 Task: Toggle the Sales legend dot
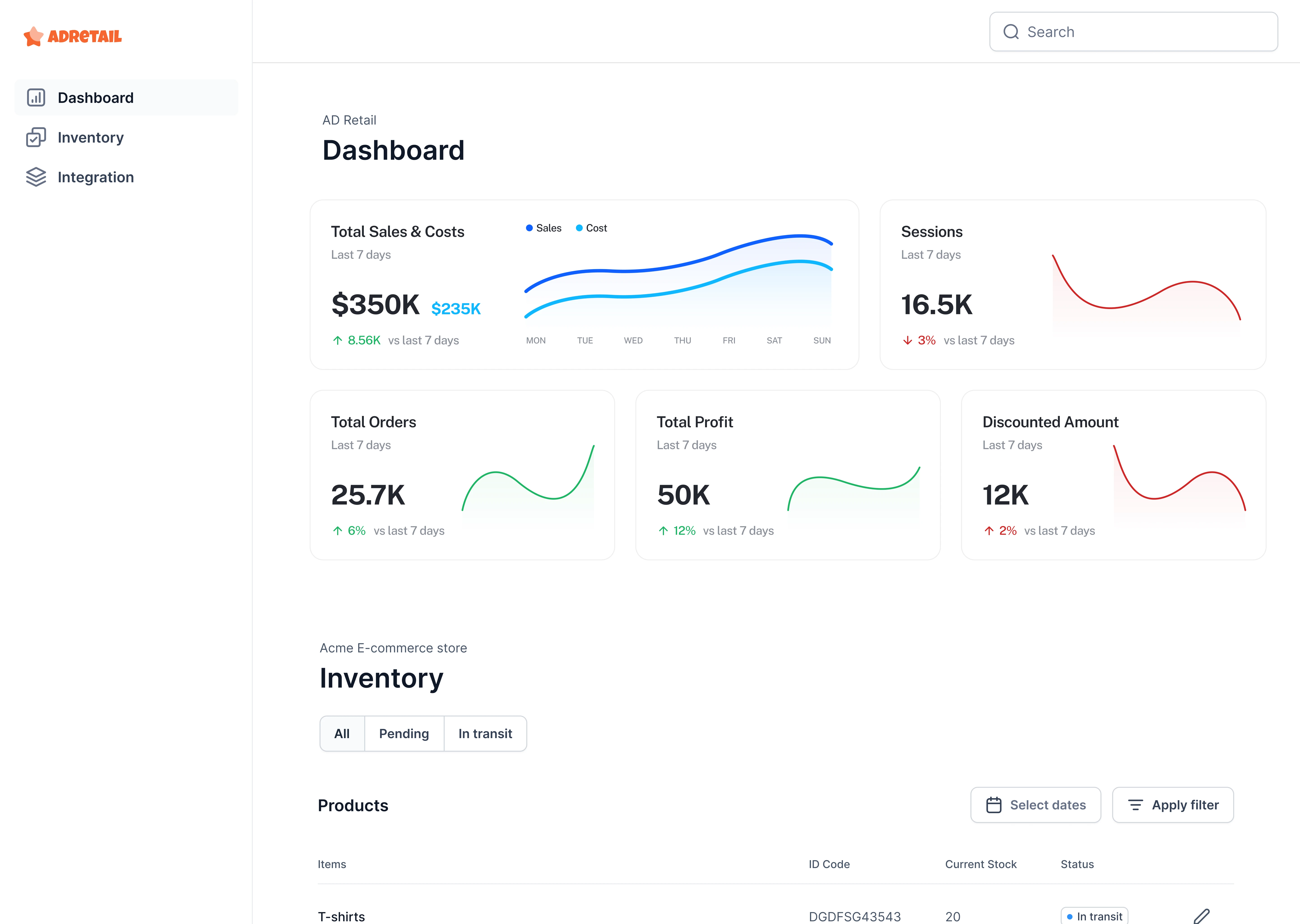[529, 228]
